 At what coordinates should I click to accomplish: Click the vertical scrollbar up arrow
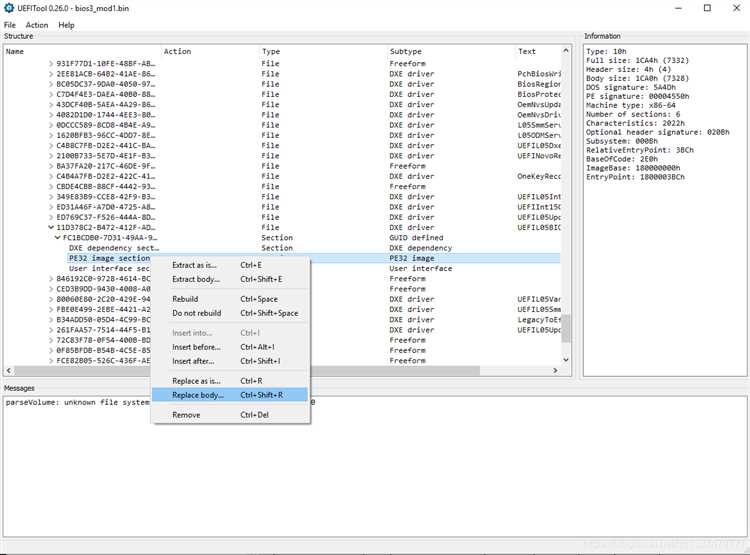(x=566, y=50)
